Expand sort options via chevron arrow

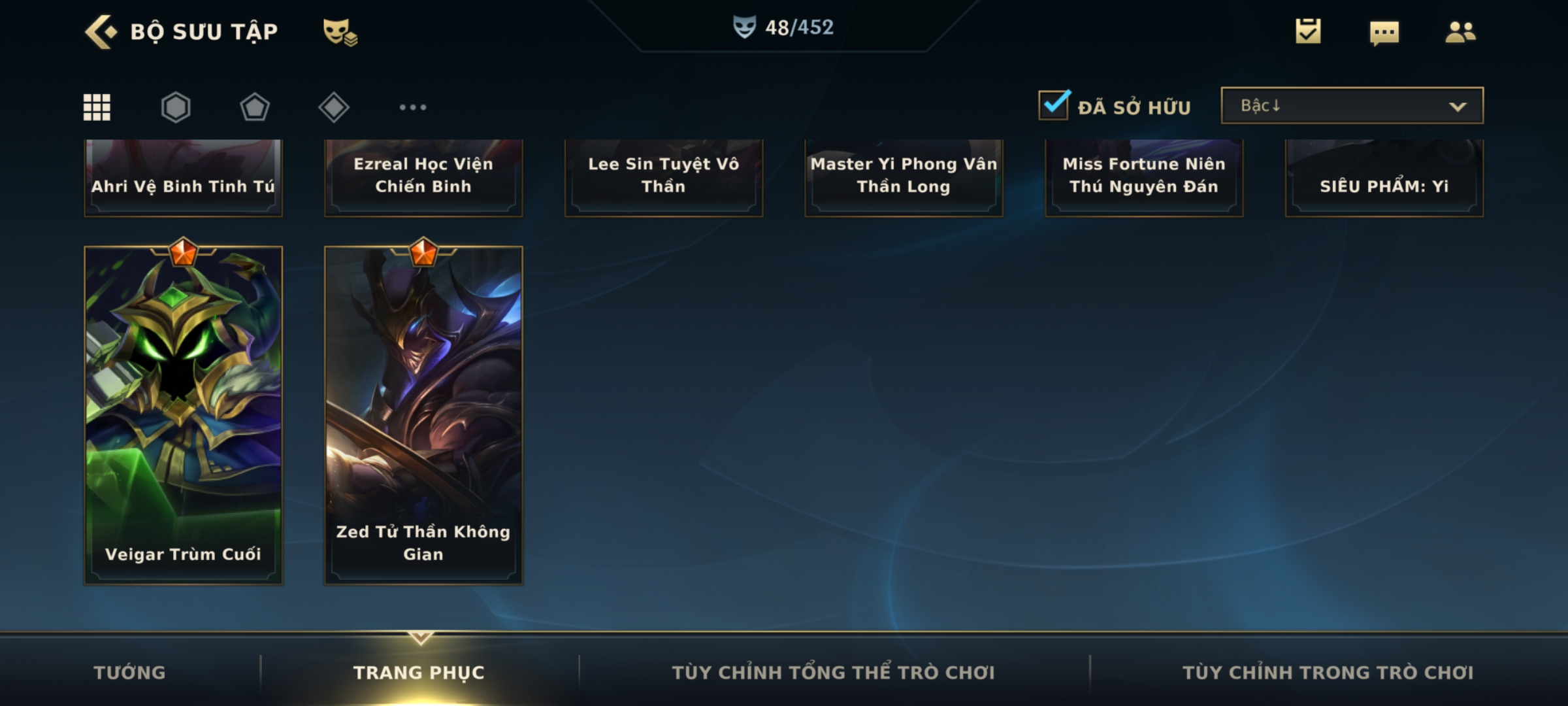[1458, 107]
